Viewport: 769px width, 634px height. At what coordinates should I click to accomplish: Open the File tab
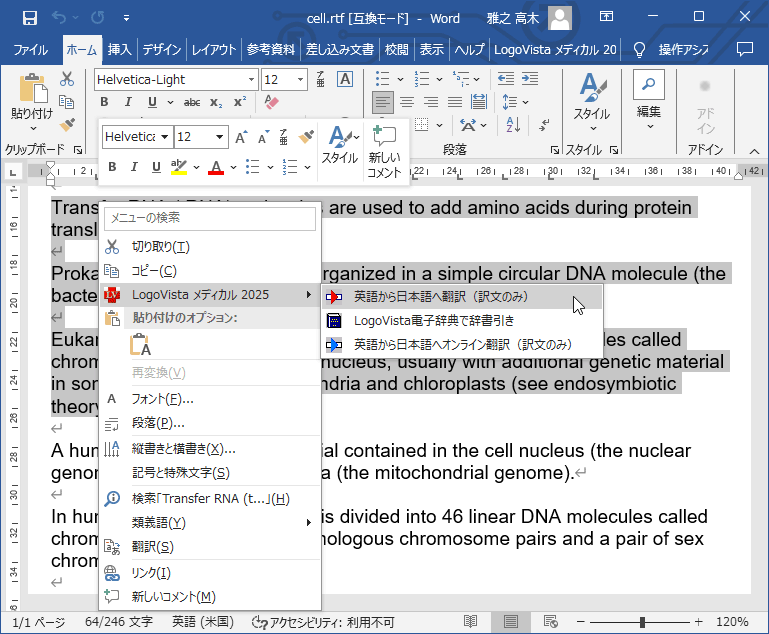(x=30, y=50)
